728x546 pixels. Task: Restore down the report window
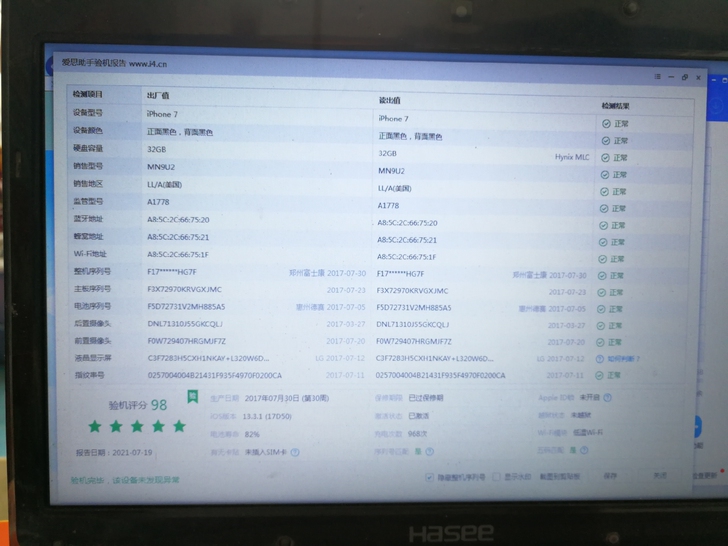point(685,77)
